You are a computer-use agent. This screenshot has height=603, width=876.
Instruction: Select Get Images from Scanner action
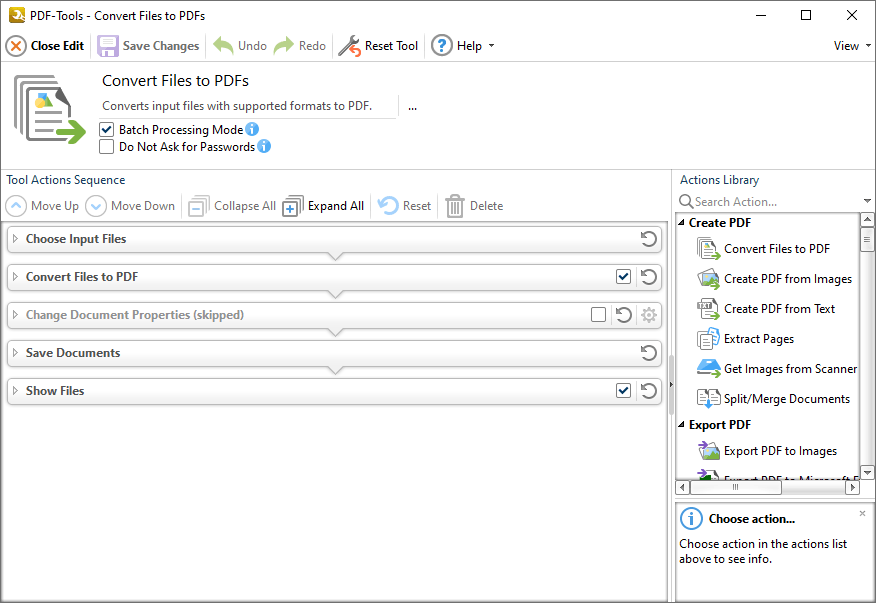(777, 369)
